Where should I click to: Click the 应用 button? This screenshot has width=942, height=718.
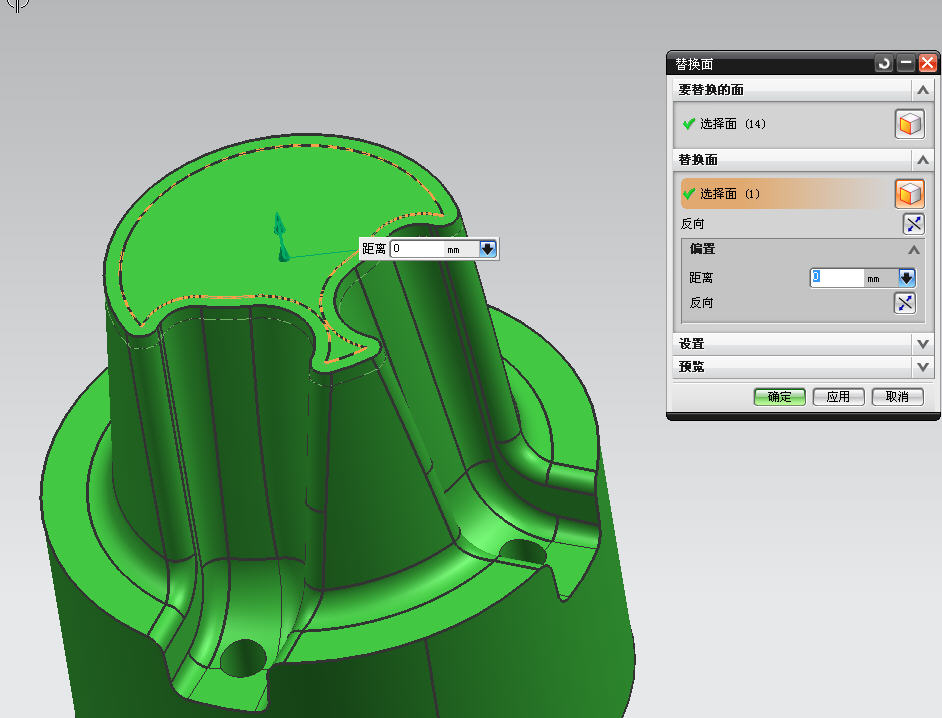pyautogui.click(x=838, y=397)
